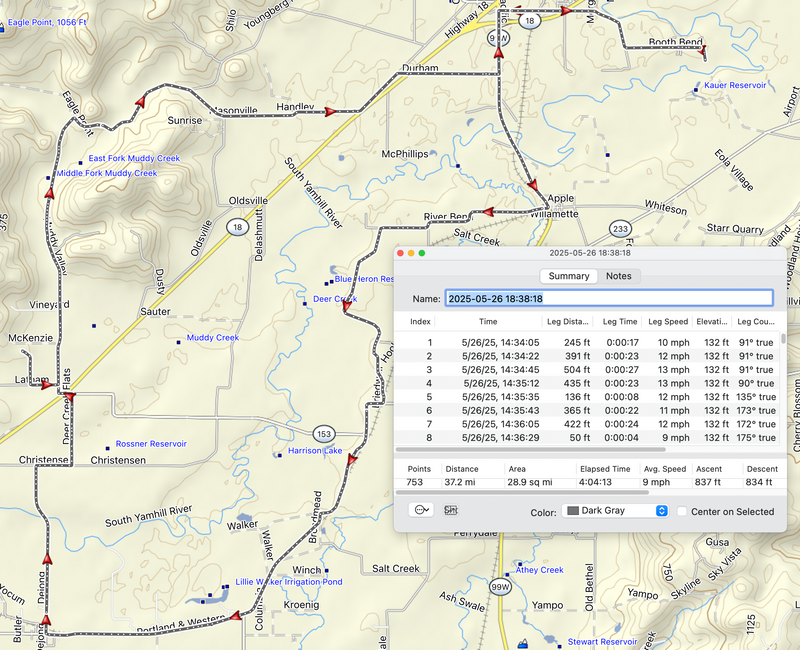Click the 834 ft Descent value

click(x=759, y=482)
